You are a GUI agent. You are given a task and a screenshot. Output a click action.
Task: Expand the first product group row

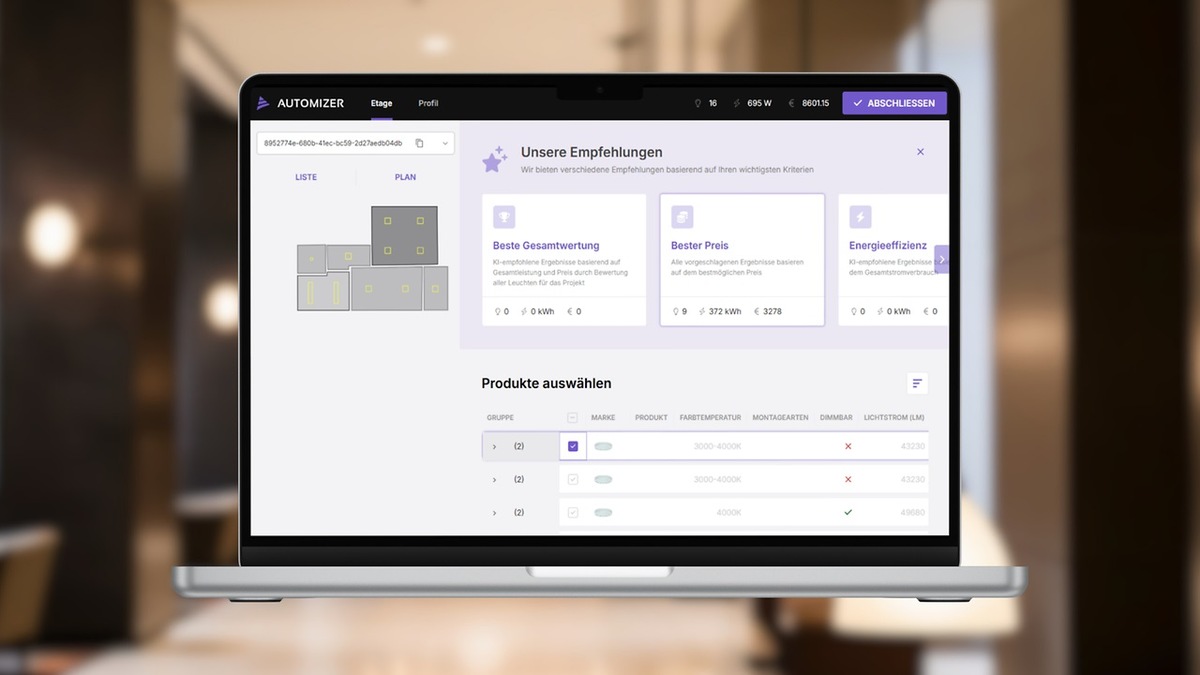(495, 446)
